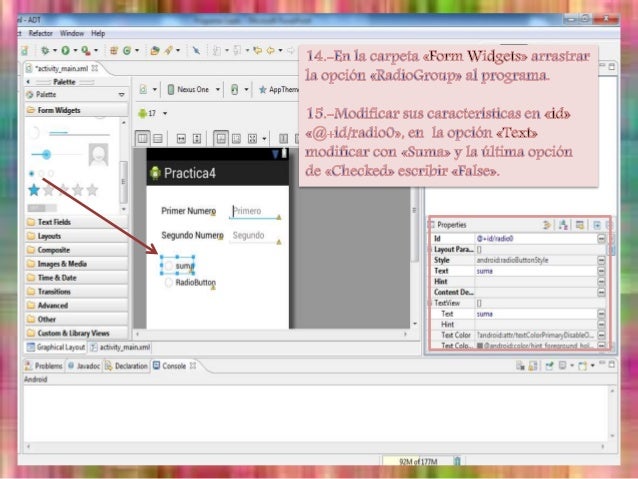Open the Palette dropdown menu arrow
The image size is (638, 479).
[121, 95]
